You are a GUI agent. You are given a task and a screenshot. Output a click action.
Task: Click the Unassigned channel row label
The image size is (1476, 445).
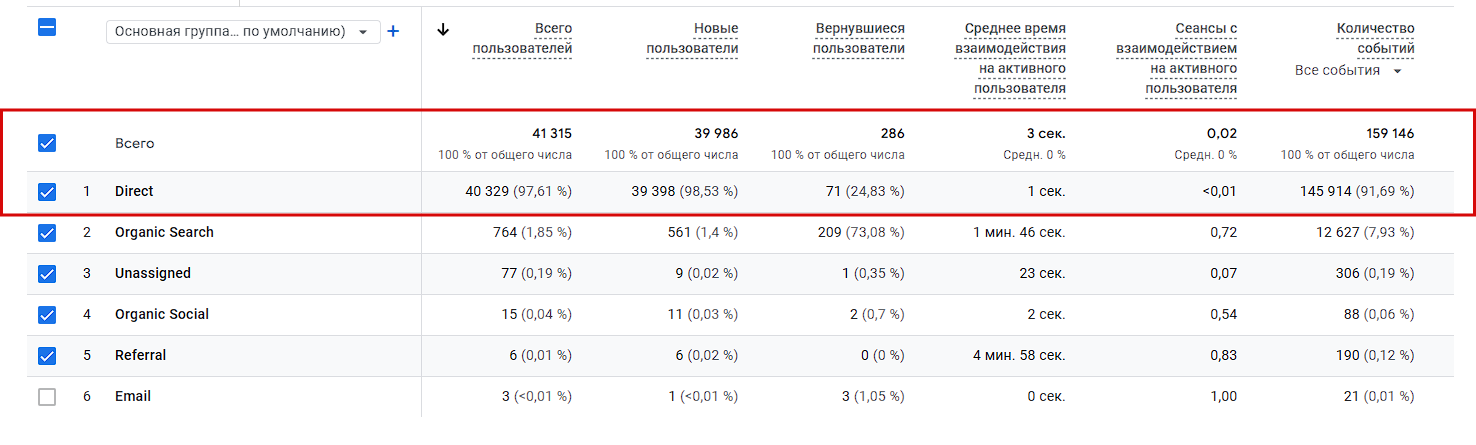(x=152, y=273)
